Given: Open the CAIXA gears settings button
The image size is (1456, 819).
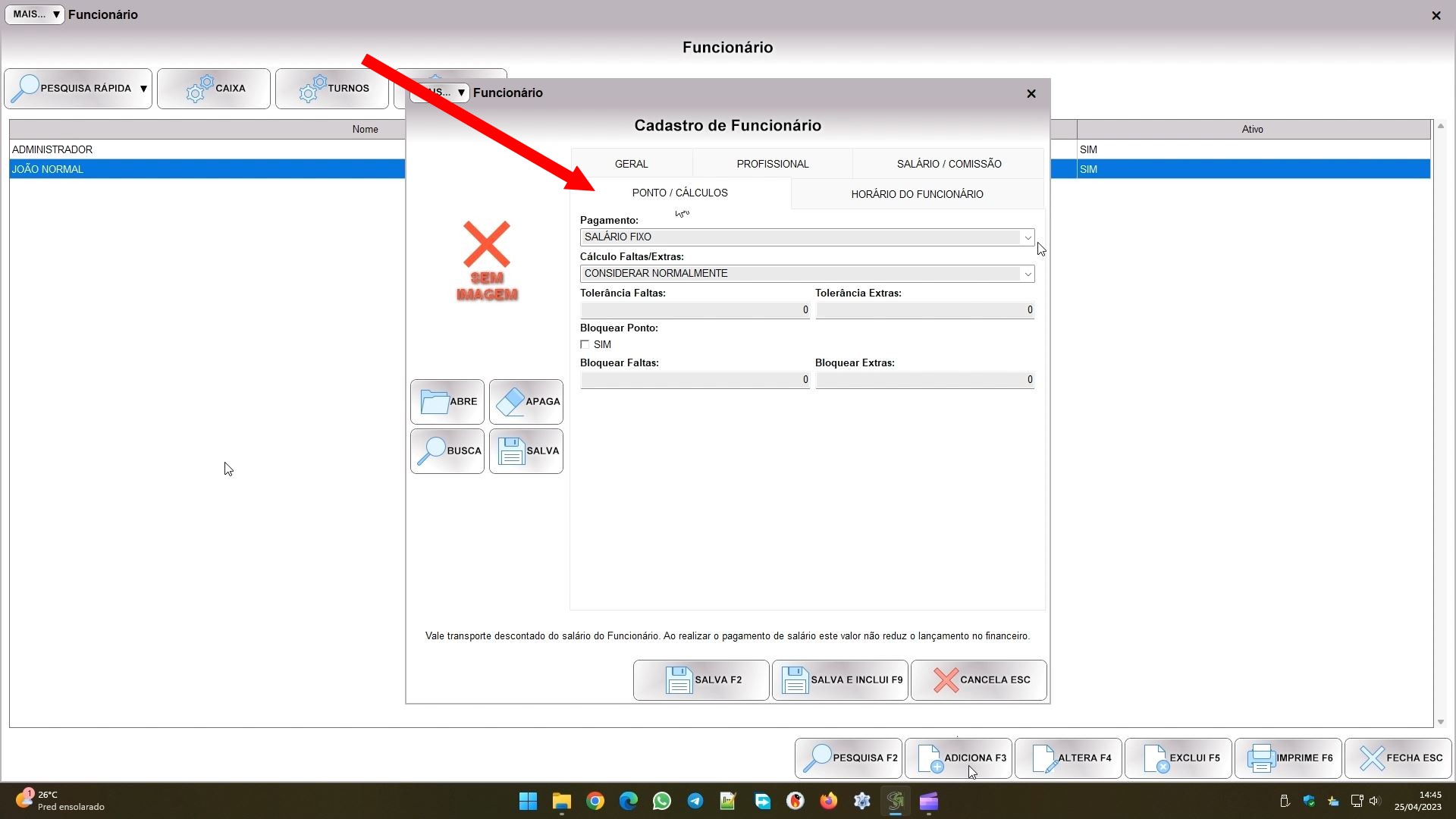Looking at the screenshot, I should coord(214,89).
